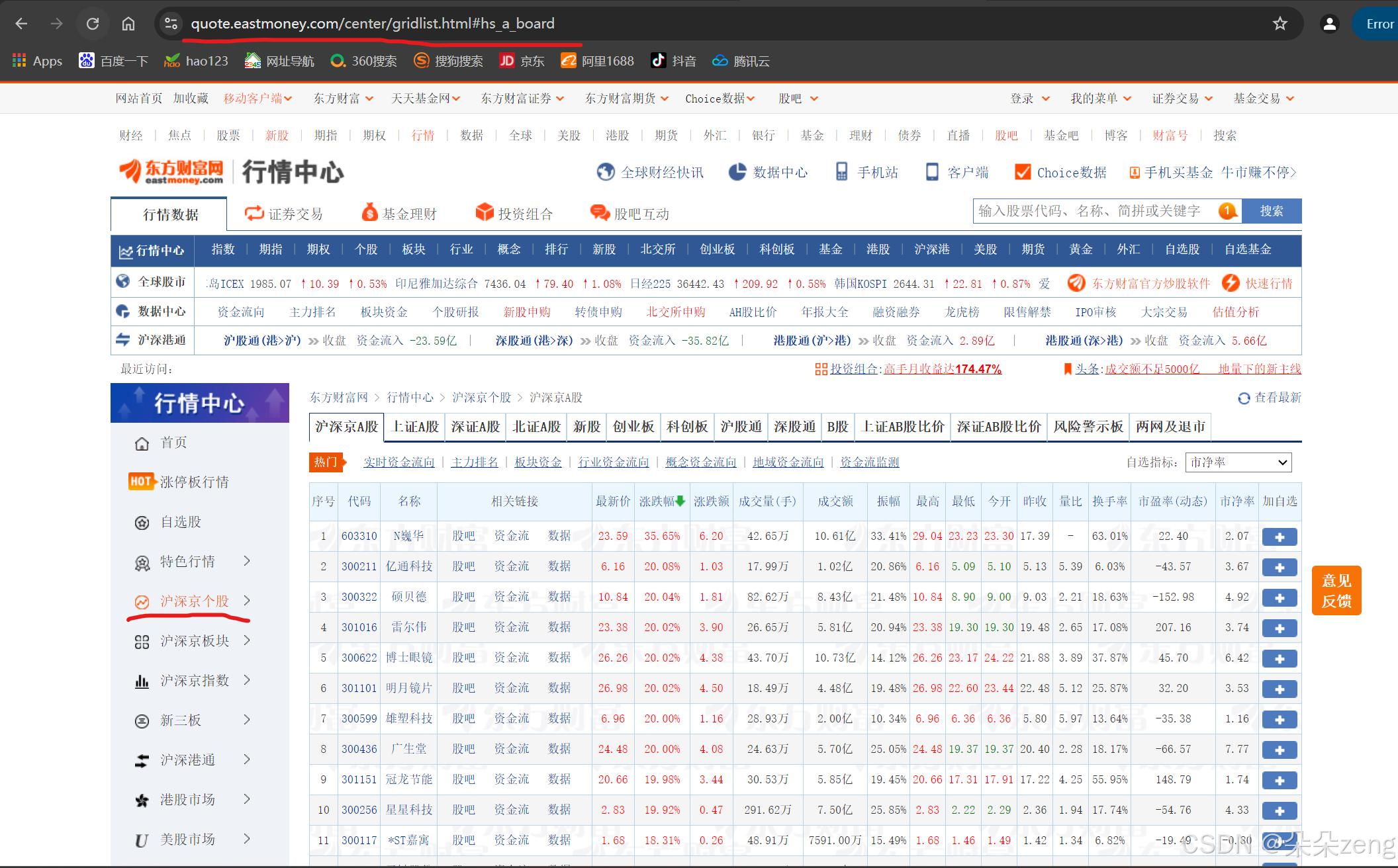1398x868 pixels.
Task: Reload the current page
Action: [93, 24]
